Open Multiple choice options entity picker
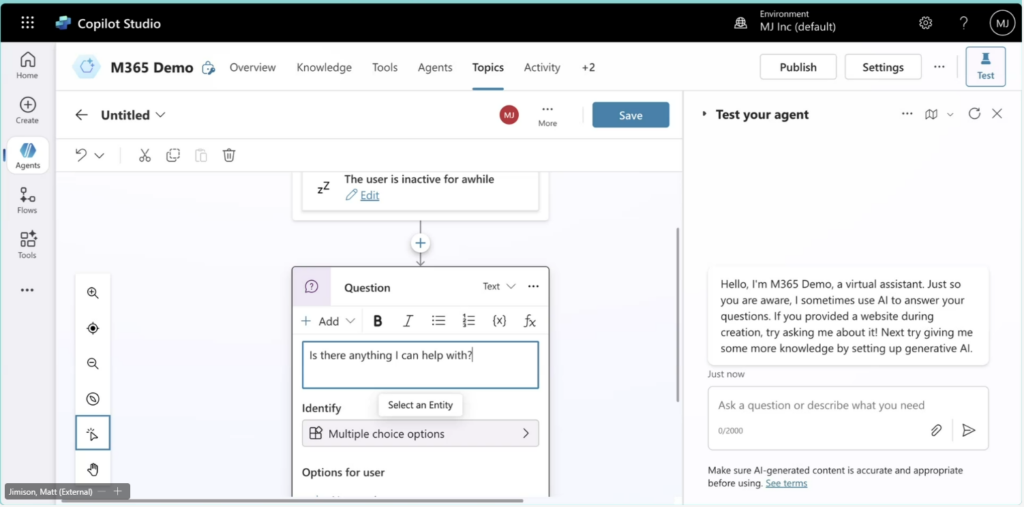Screen dimensions: 1024x507 [x=421, y=433]
